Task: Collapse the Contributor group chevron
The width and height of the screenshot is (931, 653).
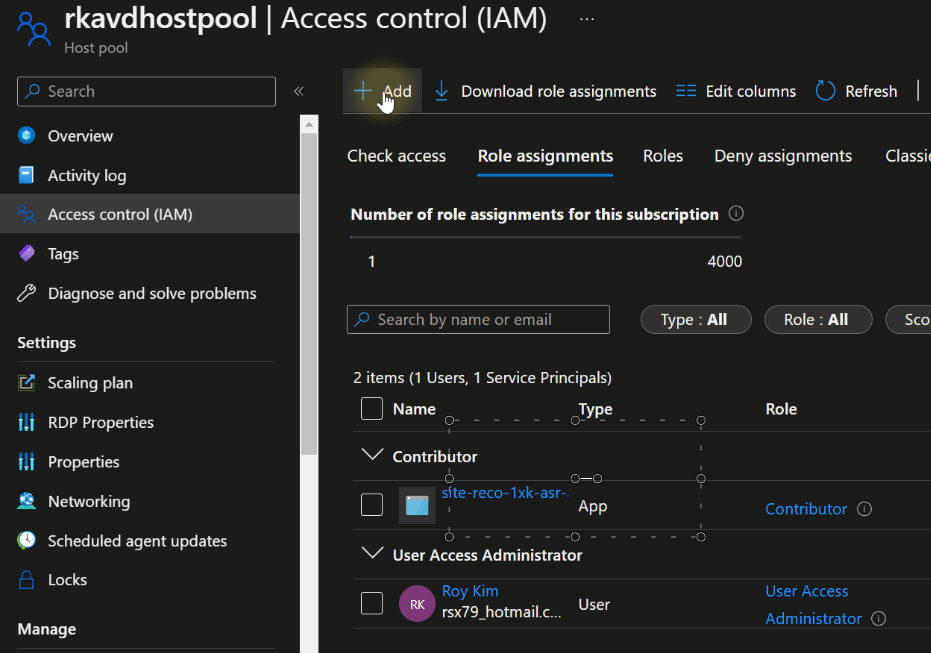Action: (372, 456)
